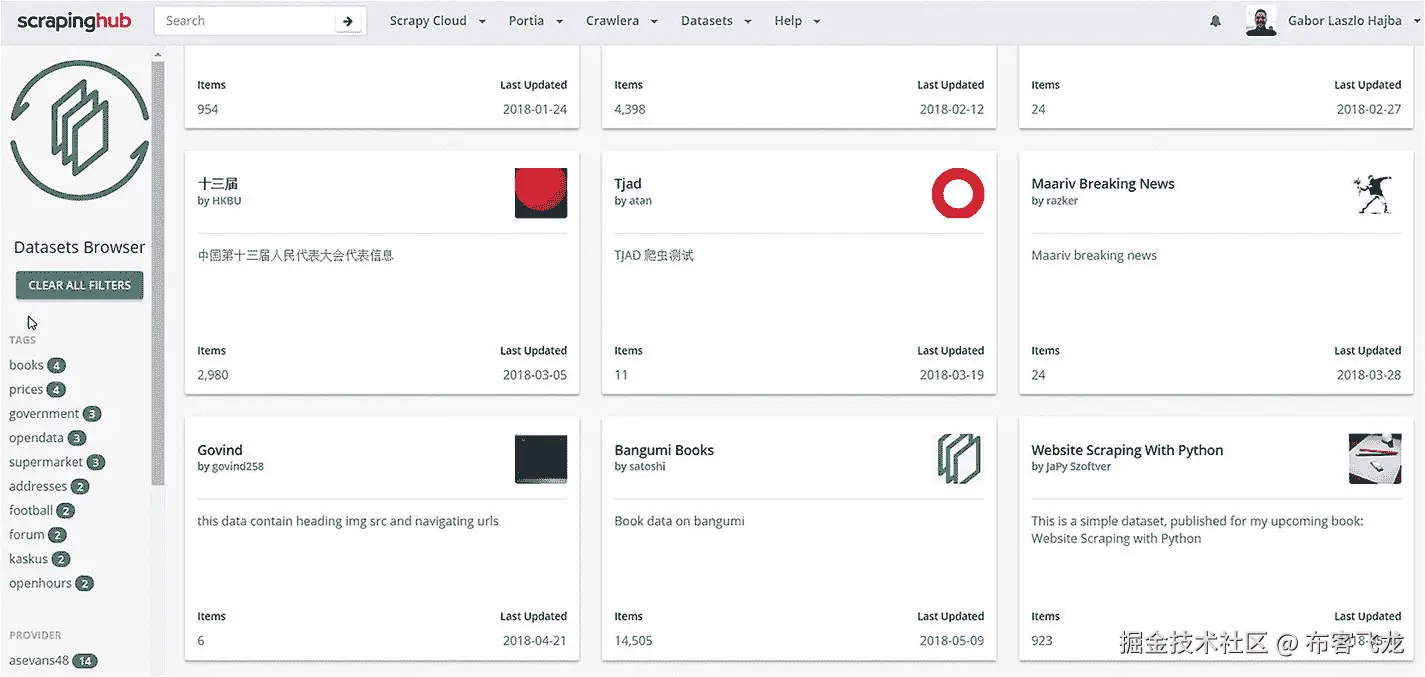Click last updated date 2018-03-05
Screen dimensions: 1425x677
click(x=535, y=375)
